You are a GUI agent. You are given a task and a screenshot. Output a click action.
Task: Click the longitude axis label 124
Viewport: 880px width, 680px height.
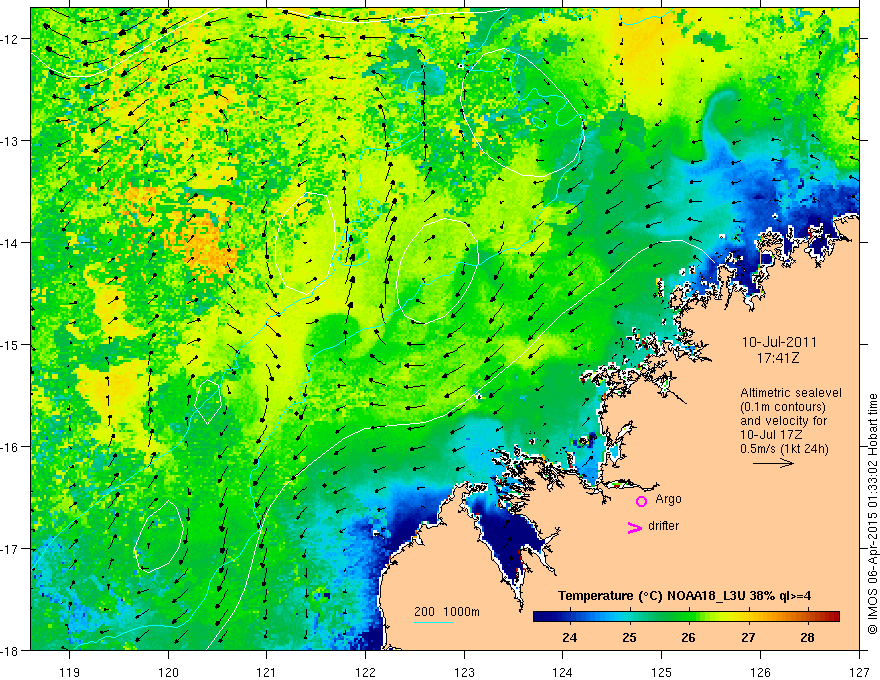click(x=563, y=672)
